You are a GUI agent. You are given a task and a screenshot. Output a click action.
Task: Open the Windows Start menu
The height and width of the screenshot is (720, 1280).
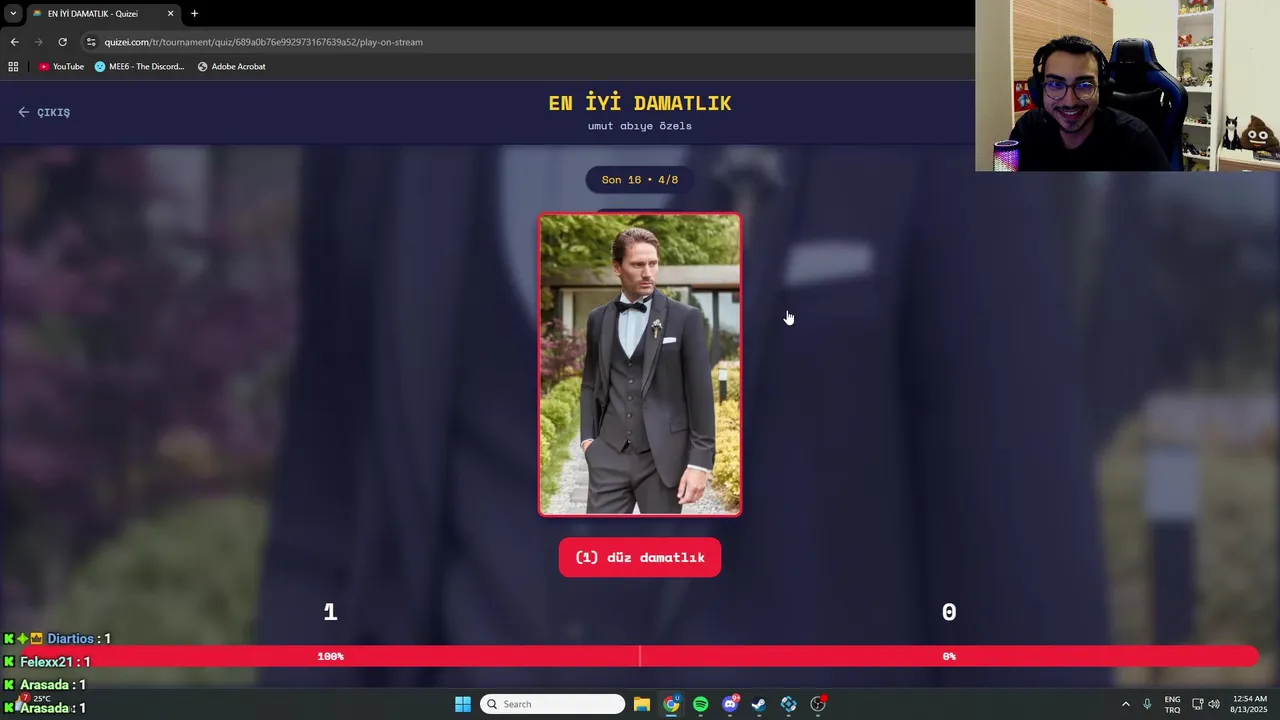(x=463, y=704)
